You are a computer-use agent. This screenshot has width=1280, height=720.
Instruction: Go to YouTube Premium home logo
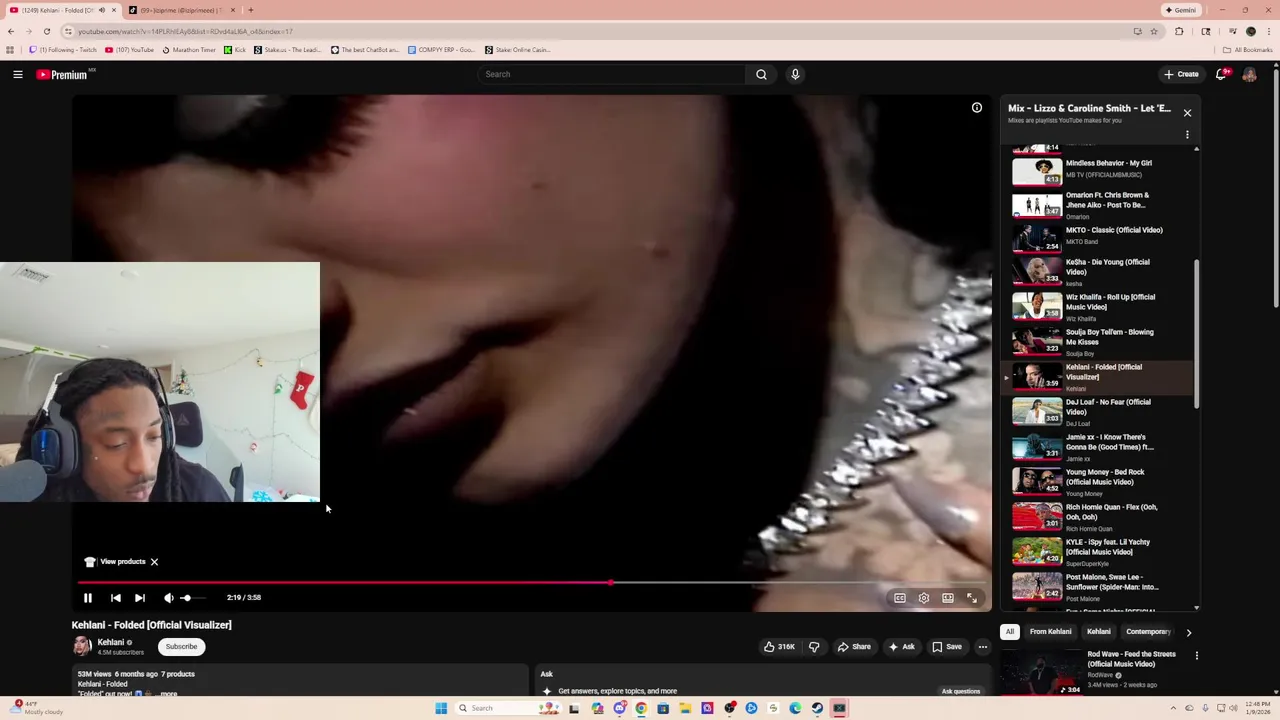pyautogui.click(x=63, y=74)
